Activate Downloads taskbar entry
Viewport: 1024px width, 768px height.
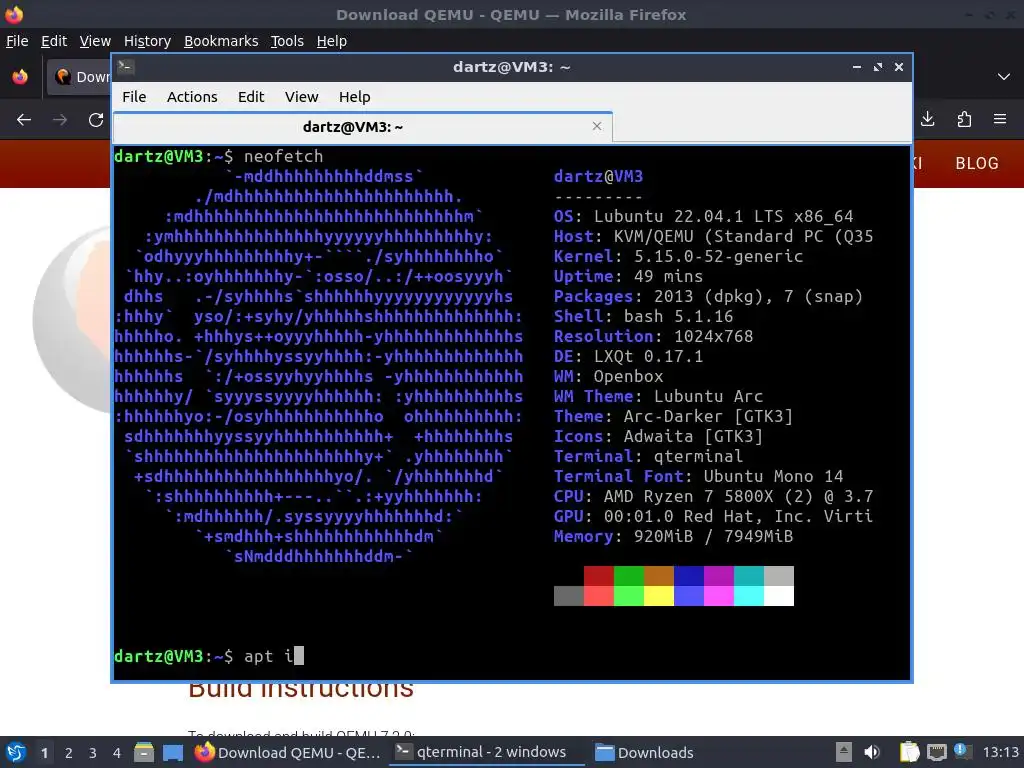(645, 752)
